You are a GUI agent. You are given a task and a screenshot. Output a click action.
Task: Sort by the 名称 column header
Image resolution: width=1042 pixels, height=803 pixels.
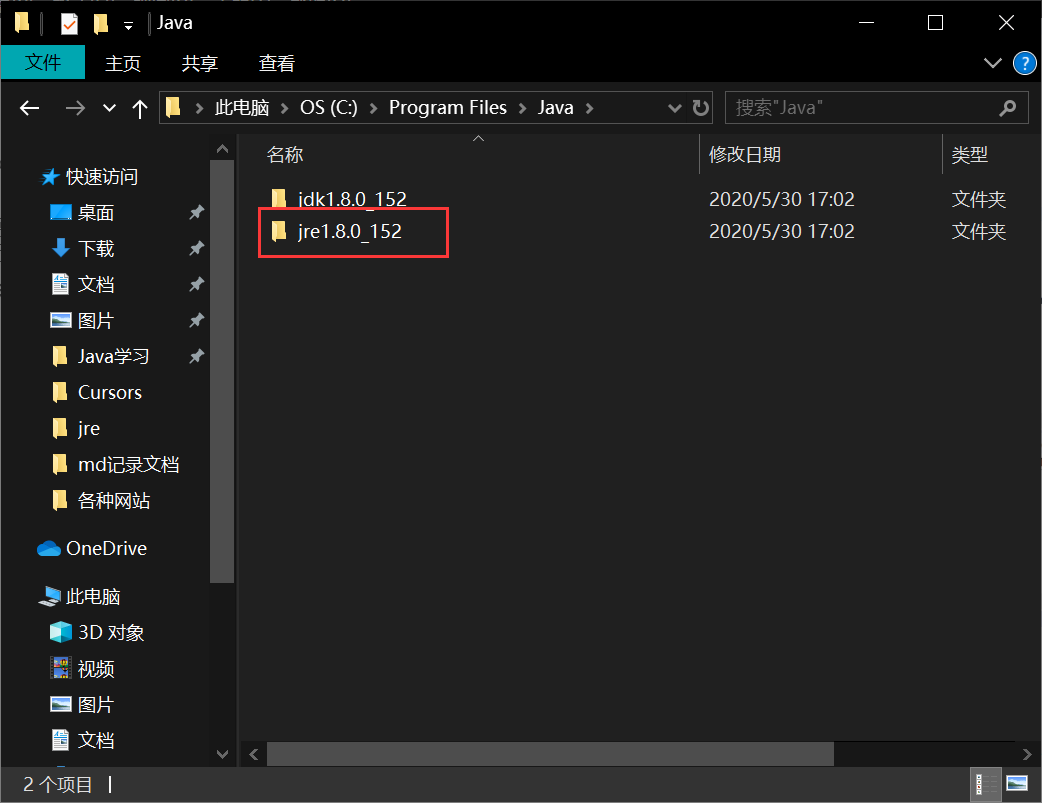(x=285, y=155)
